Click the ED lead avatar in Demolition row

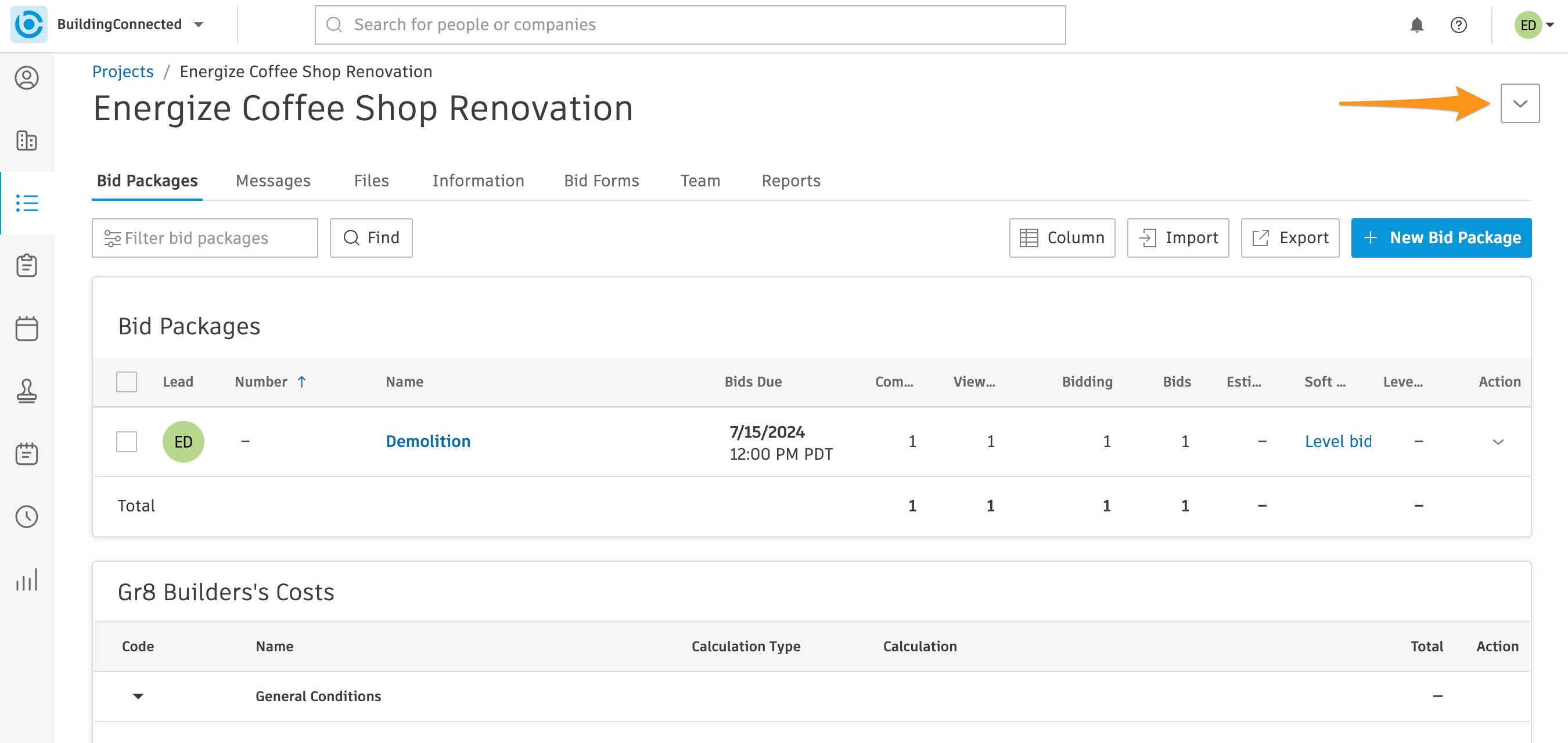tap(183, 442)
